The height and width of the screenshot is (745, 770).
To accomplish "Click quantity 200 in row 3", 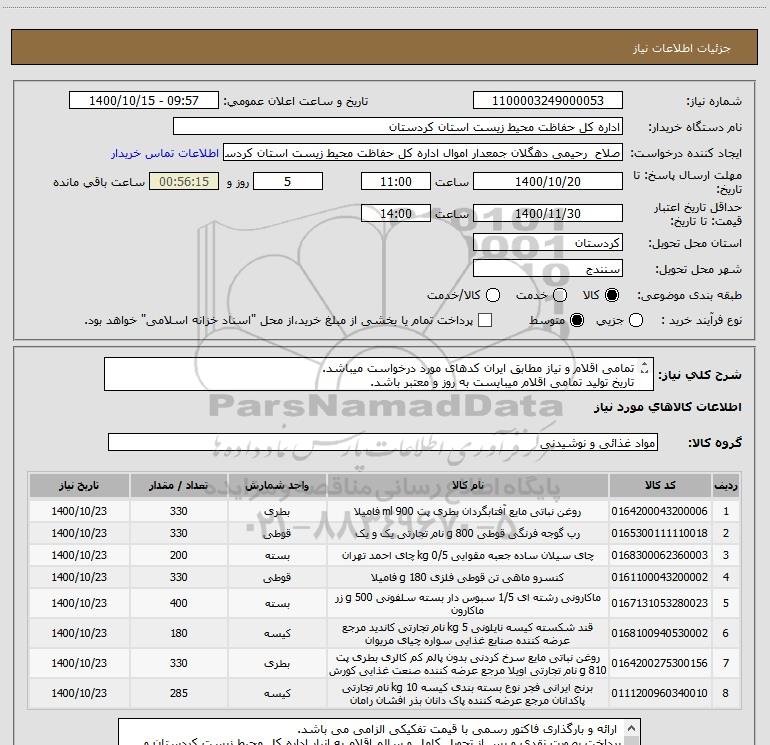I will 179,555.
